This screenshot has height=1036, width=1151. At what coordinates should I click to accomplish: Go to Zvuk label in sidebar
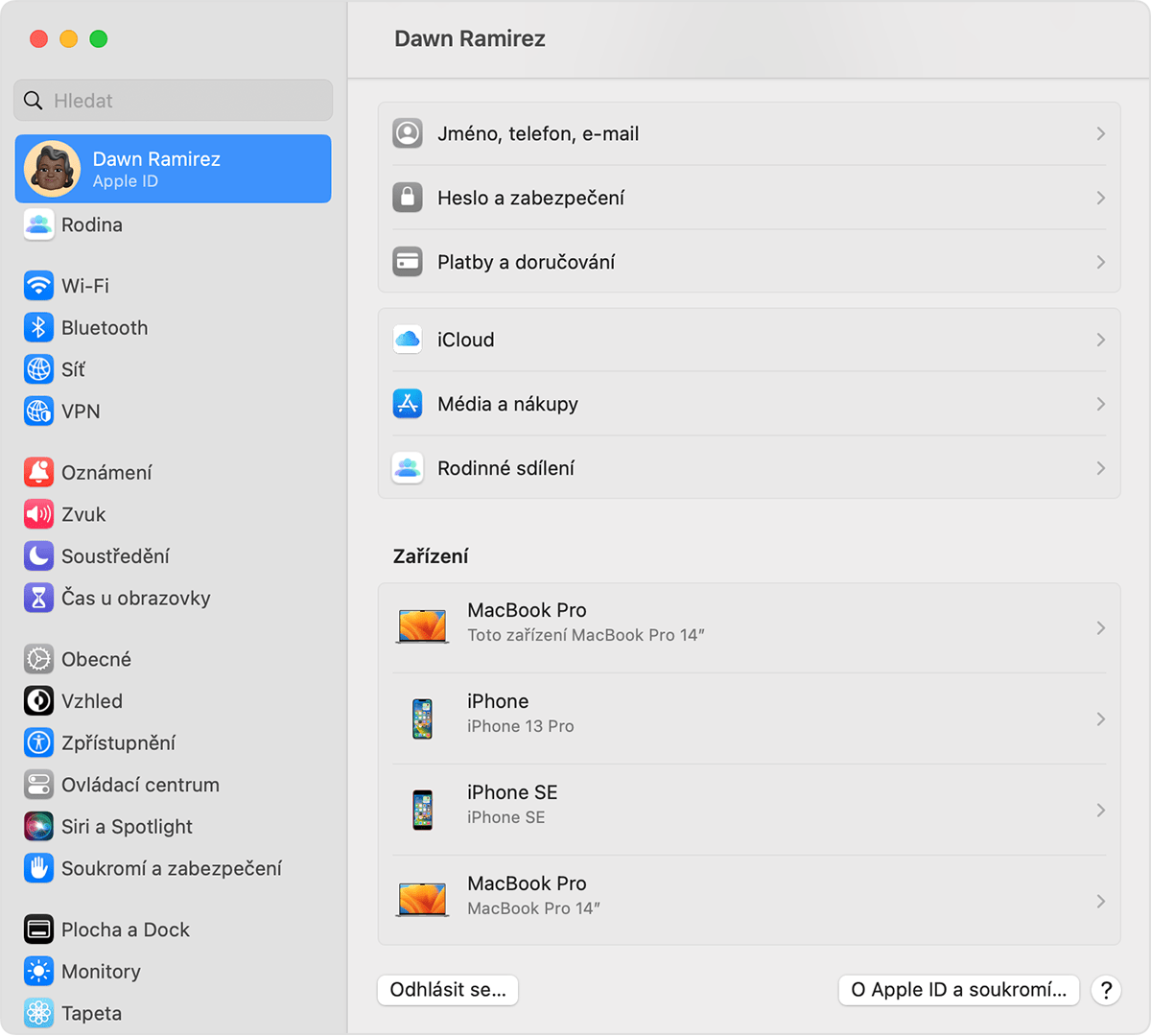pyautogui.click(x=83, y=514)
